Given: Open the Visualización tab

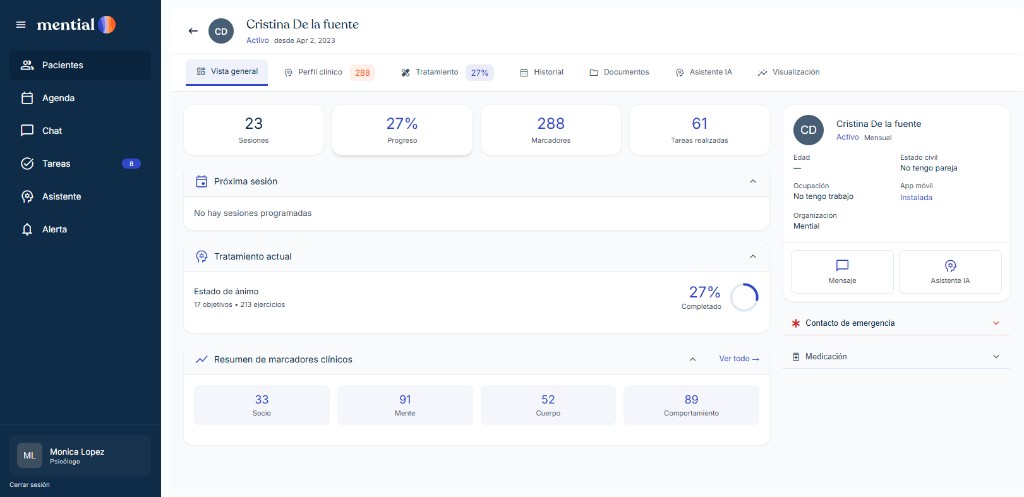Looking at the screenshot, I should click(x=788, y=72).
